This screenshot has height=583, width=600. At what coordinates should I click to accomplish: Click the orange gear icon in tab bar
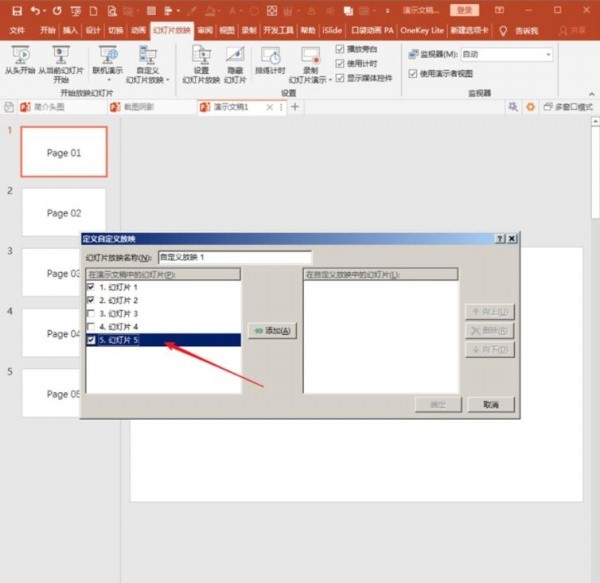click(x=530, y=107)
